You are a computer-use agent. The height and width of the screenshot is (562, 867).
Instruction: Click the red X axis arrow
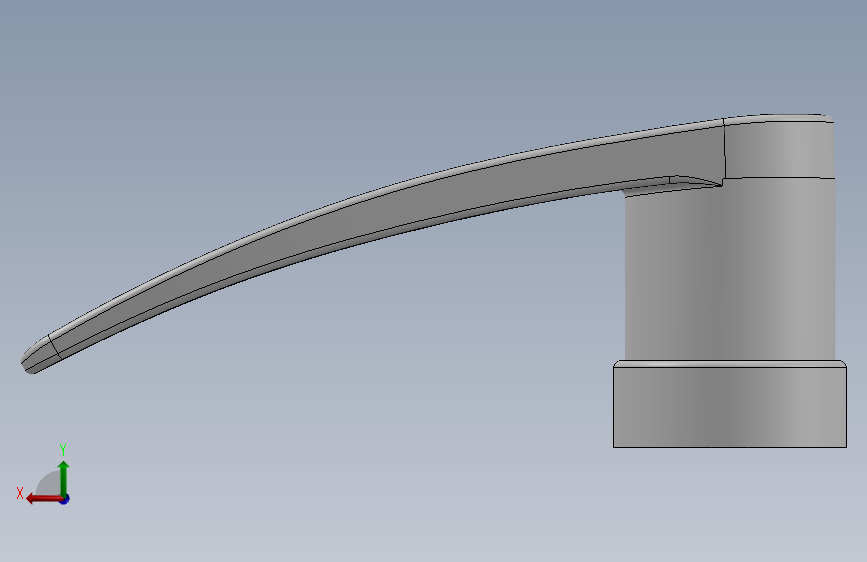[43, 499]
